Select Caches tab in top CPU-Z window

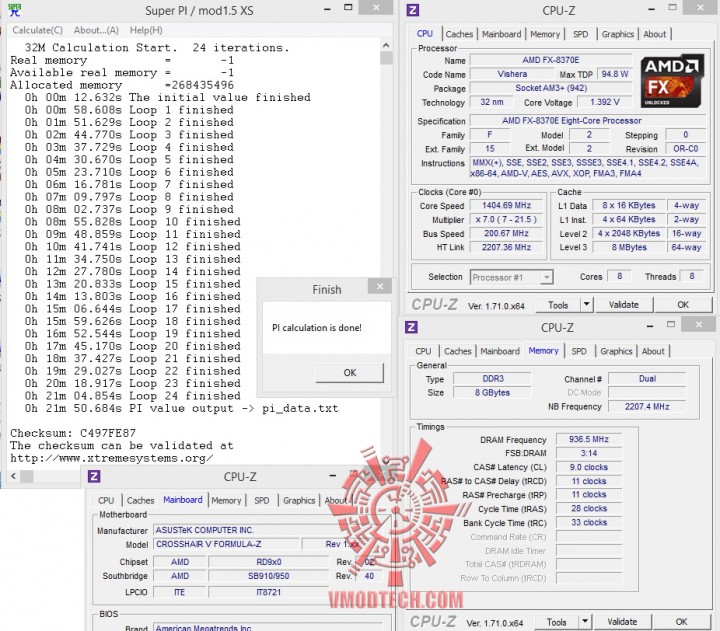(x=459, y=34)
